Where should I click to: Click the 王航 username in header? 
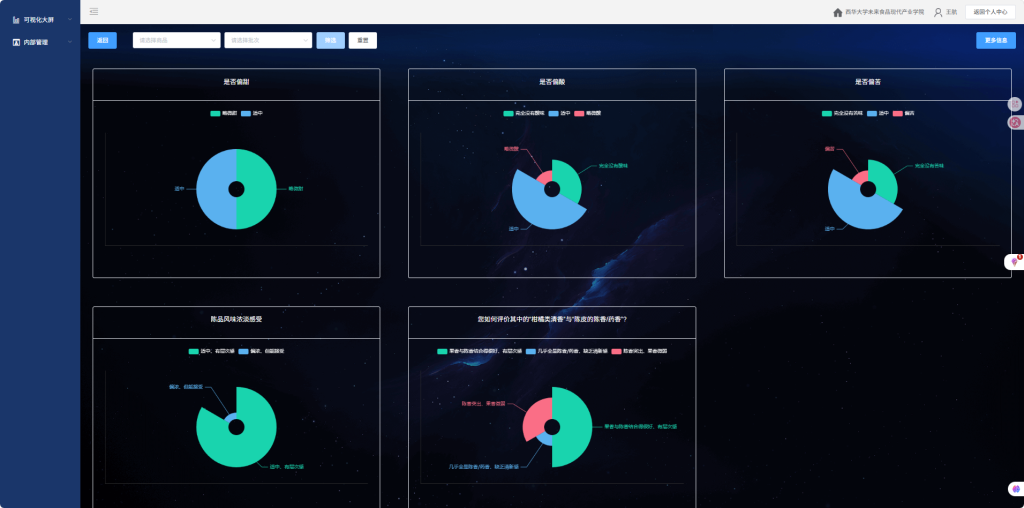tap(952, 12)
